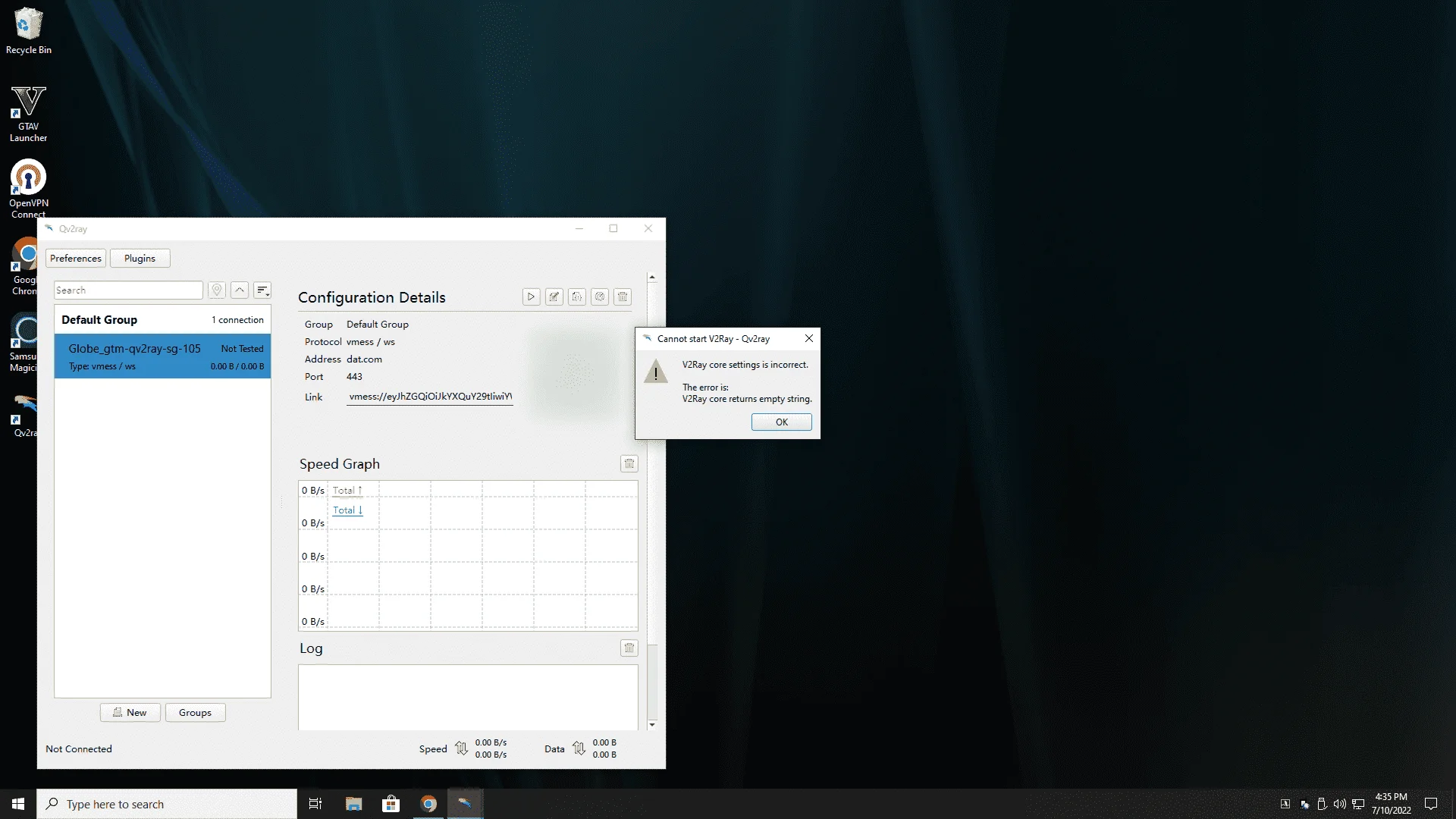This screenshot has height=819, width=1456.
Task: Click the scroll-down arrow of the details scrollbar
Action: coord(651,725)
